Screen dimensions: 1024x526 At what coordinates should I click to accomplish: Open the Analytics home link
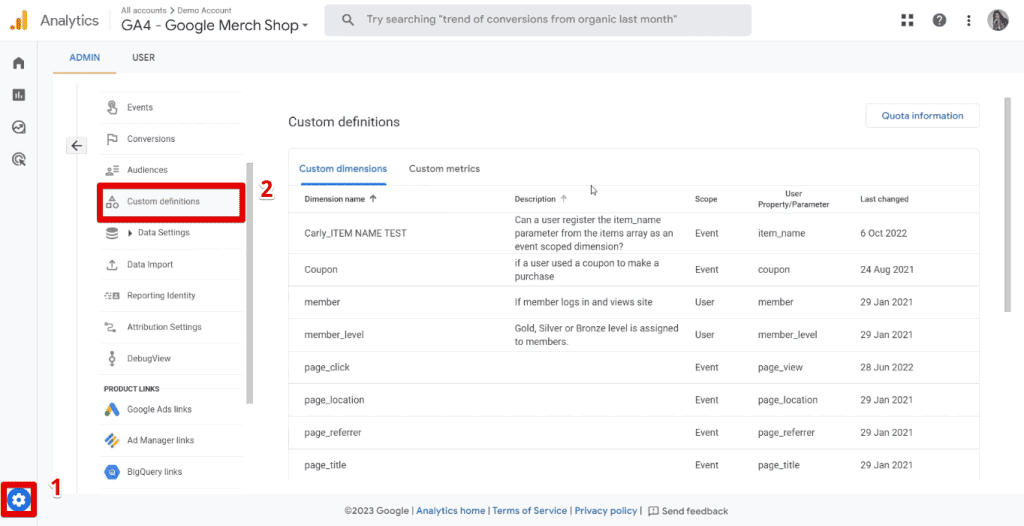click(x=451, y=511)
